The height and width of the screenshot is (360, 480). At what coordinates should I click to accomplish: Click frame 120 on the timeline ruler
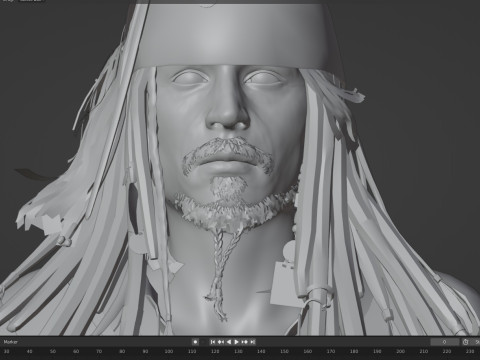[215, 351]
